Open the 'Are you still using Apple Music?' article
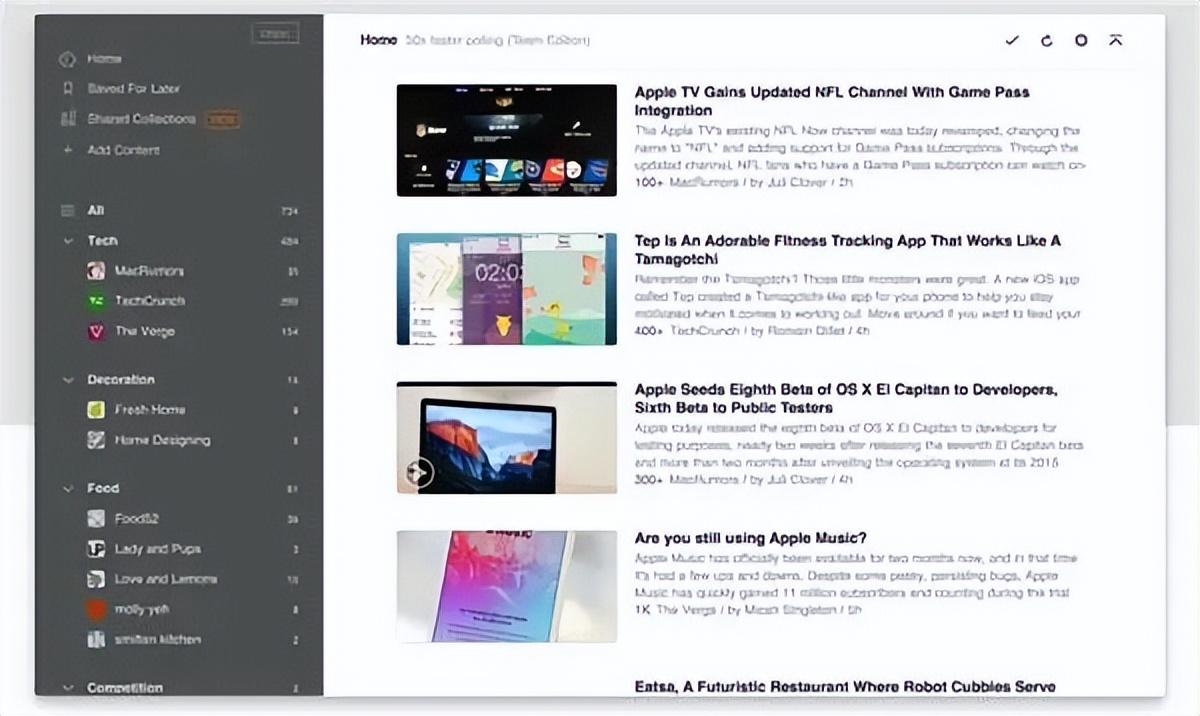This screenshot has width=1200, height=716. tap(750, 538)
